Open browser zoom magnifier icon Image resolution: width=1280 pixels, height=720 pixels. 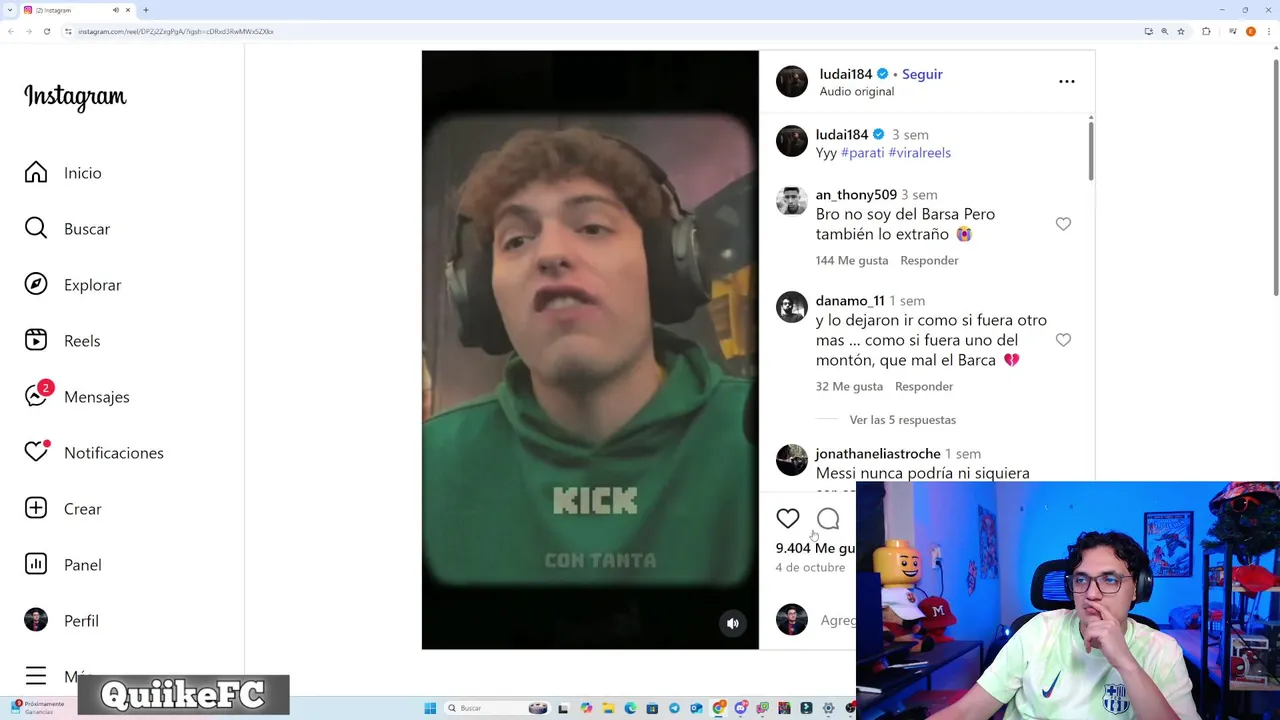tap(1164, 31)
